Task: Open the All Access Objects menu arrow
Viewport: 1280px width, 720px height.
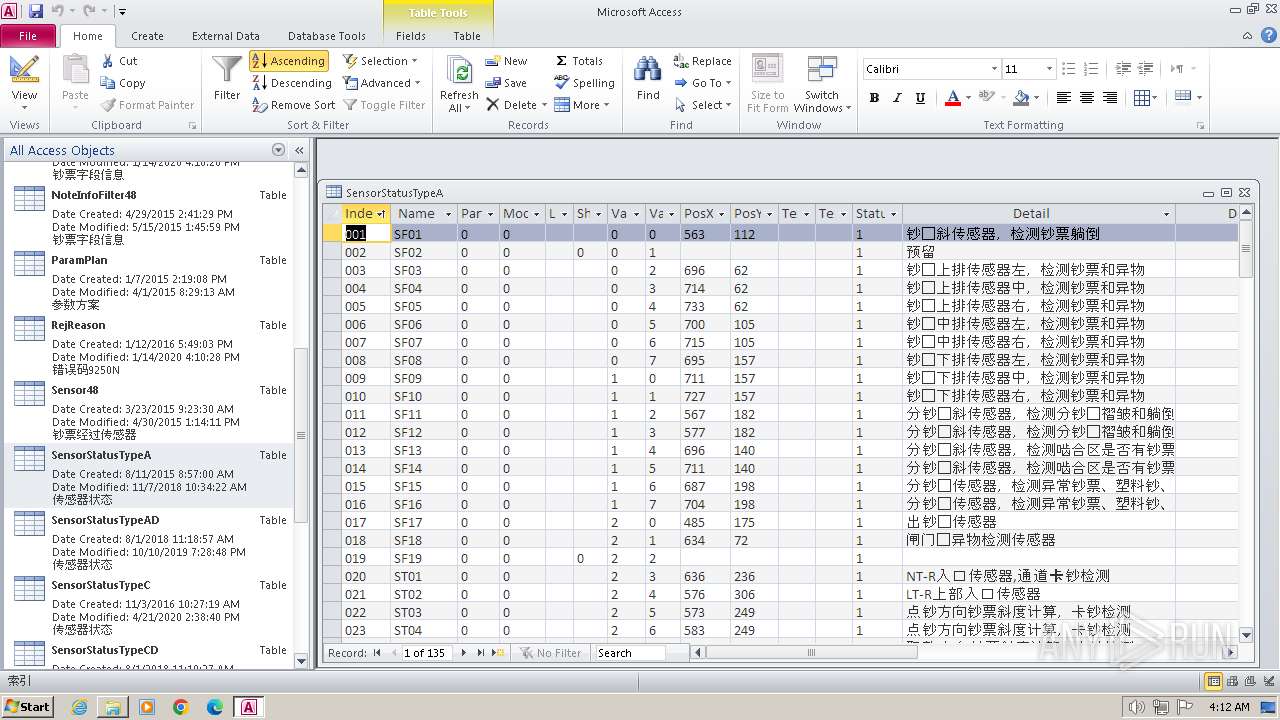Action: click(x=278, y=150)
